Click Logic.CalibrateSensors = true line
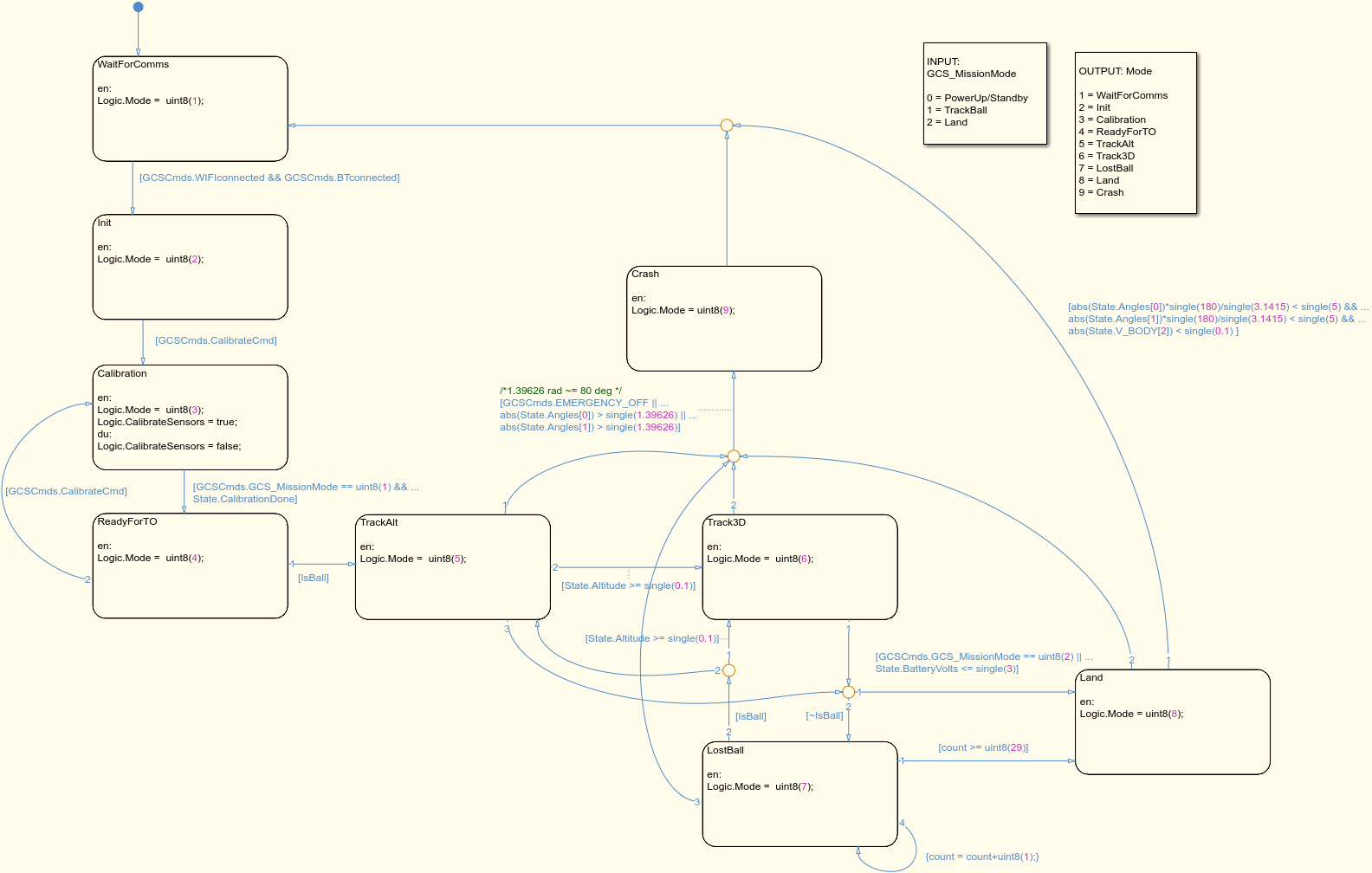The width and height of the screenshot is (1372, 873). (167, 422)
